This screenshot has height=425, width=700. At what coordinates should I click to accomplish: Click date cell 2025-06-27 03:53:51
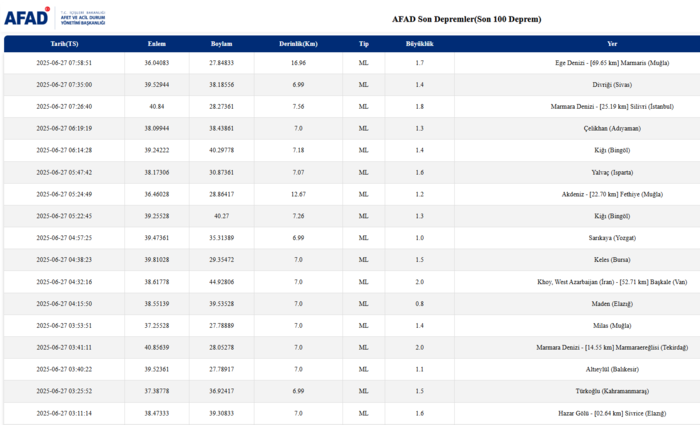tap(64, 326)
